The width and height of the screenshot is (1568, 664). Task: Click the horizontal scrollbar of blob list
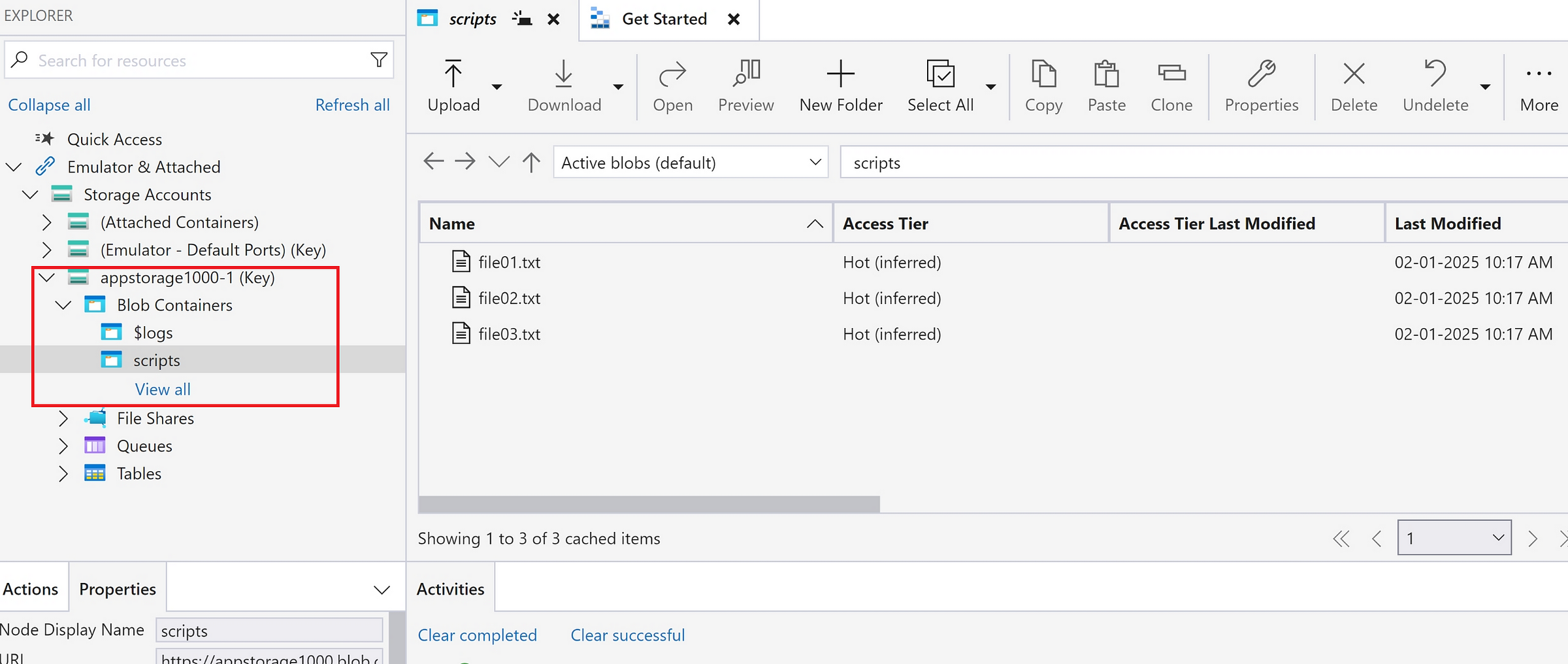[649, 504]
